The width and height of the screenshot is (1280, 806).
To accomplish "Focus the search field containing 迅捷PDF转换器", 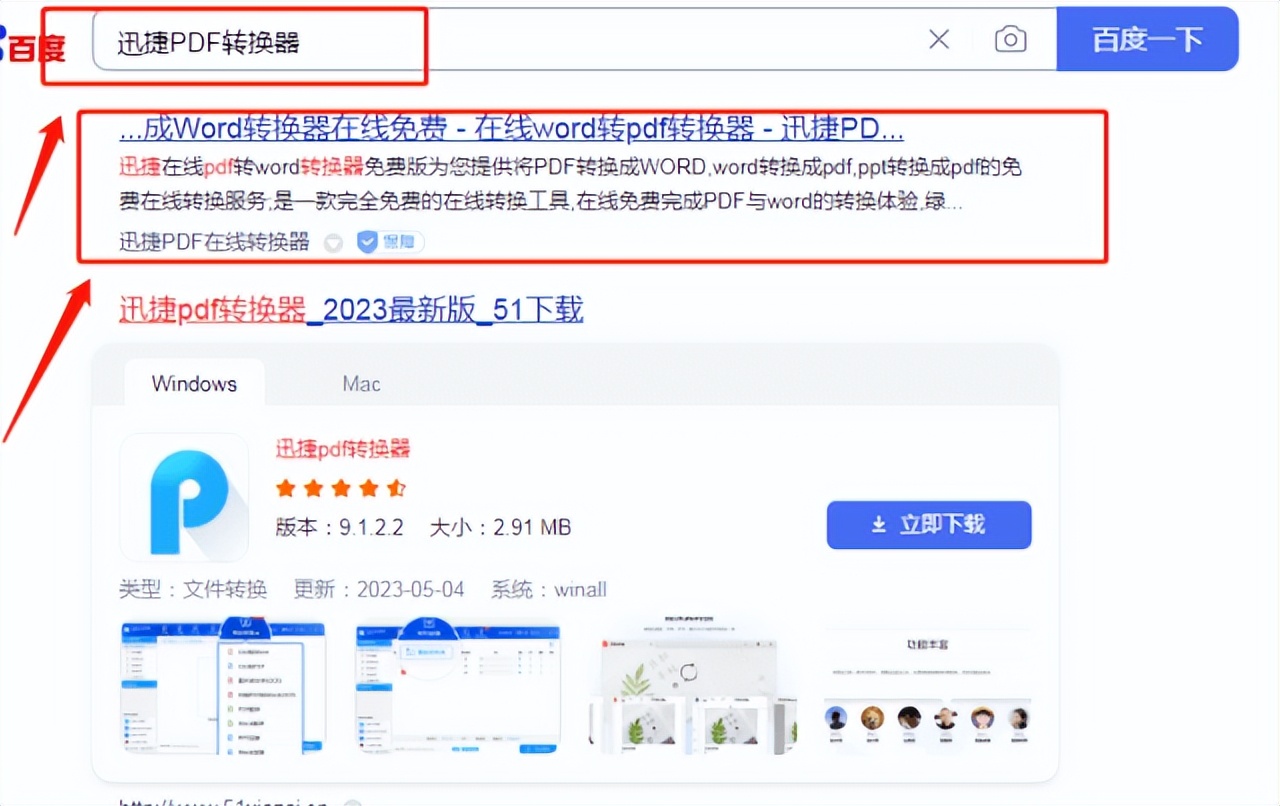I will tap(574, 39).
